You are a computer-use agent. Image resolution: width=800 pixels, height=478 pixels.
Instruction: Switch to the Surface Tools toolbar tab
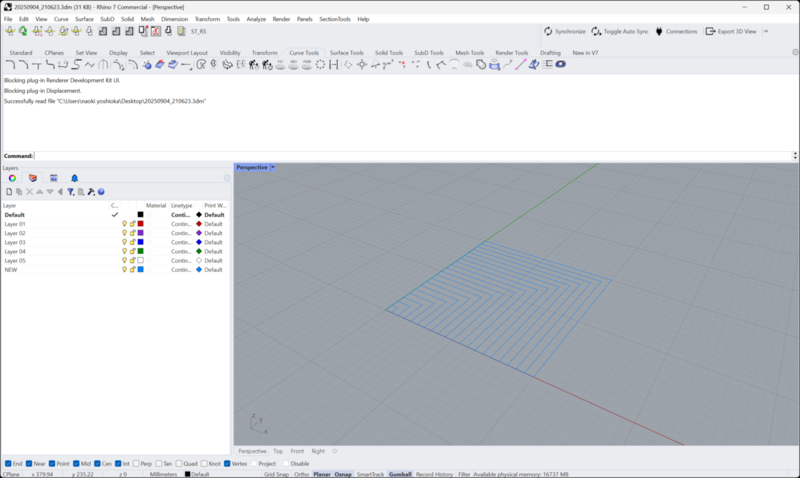tap(346, 53)
